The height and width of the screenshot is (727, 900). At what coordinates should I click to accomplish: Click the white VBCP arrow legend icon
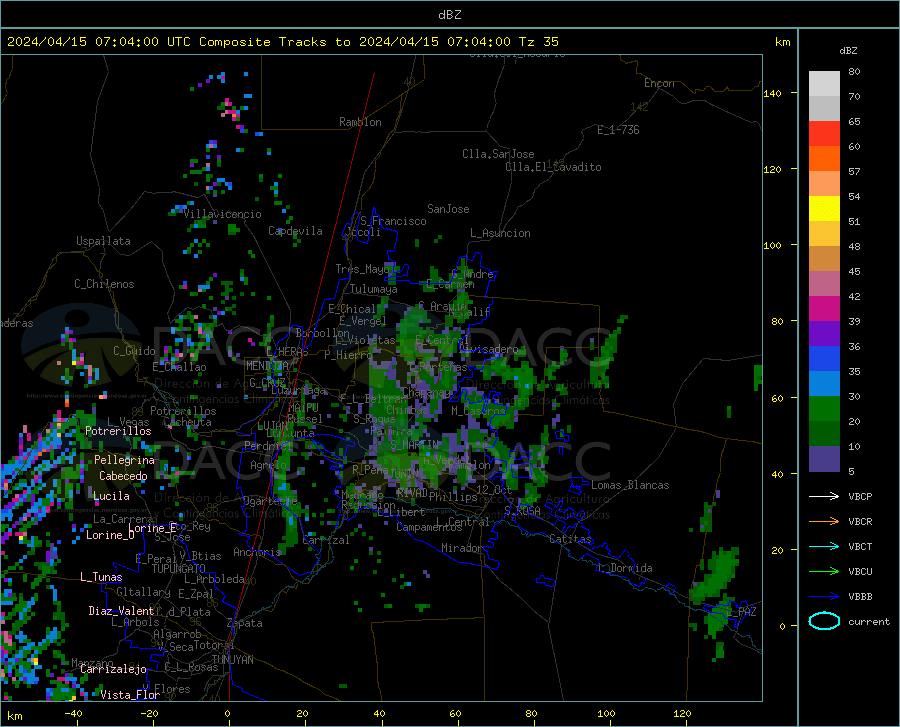coord(824,496)
